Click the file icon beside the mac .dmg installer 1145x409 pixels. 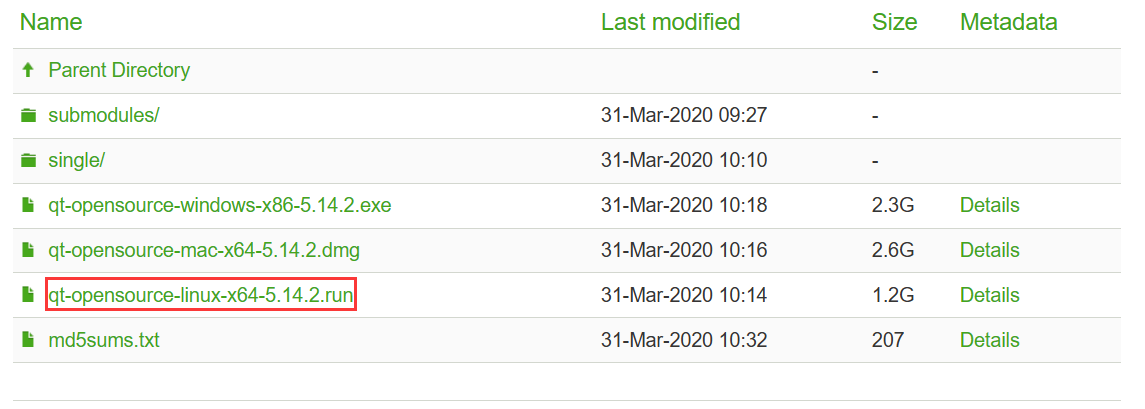pos(28,251)
